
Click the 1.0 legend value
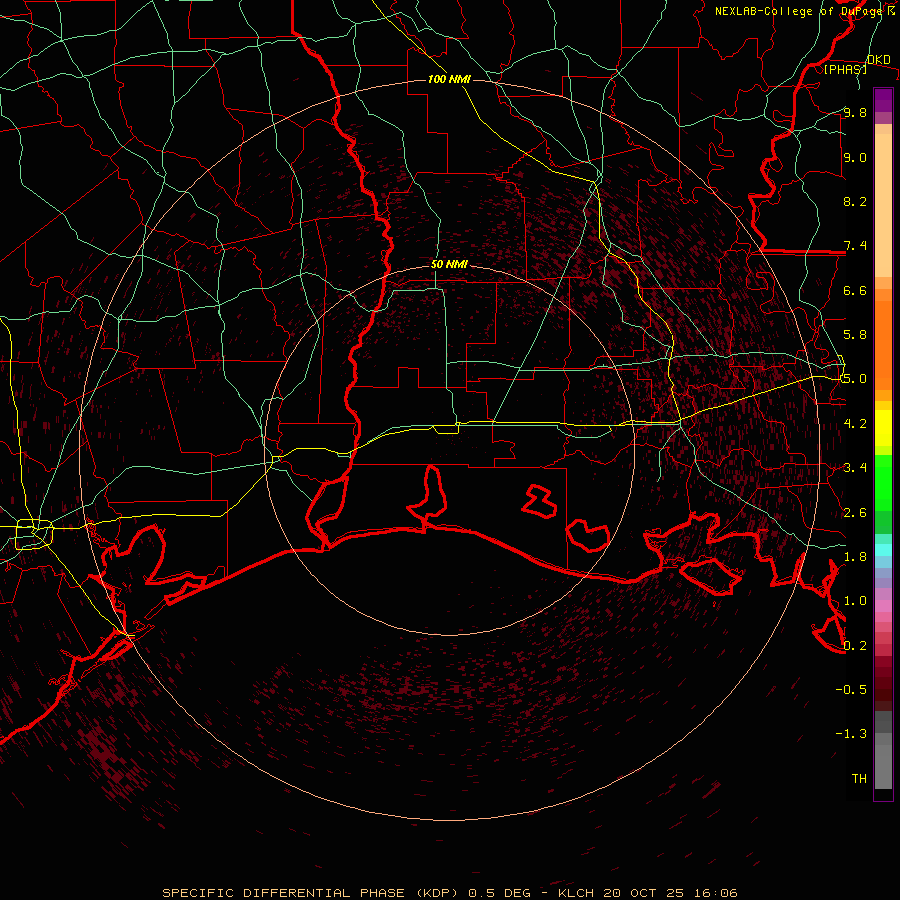[x=855, y=600]
